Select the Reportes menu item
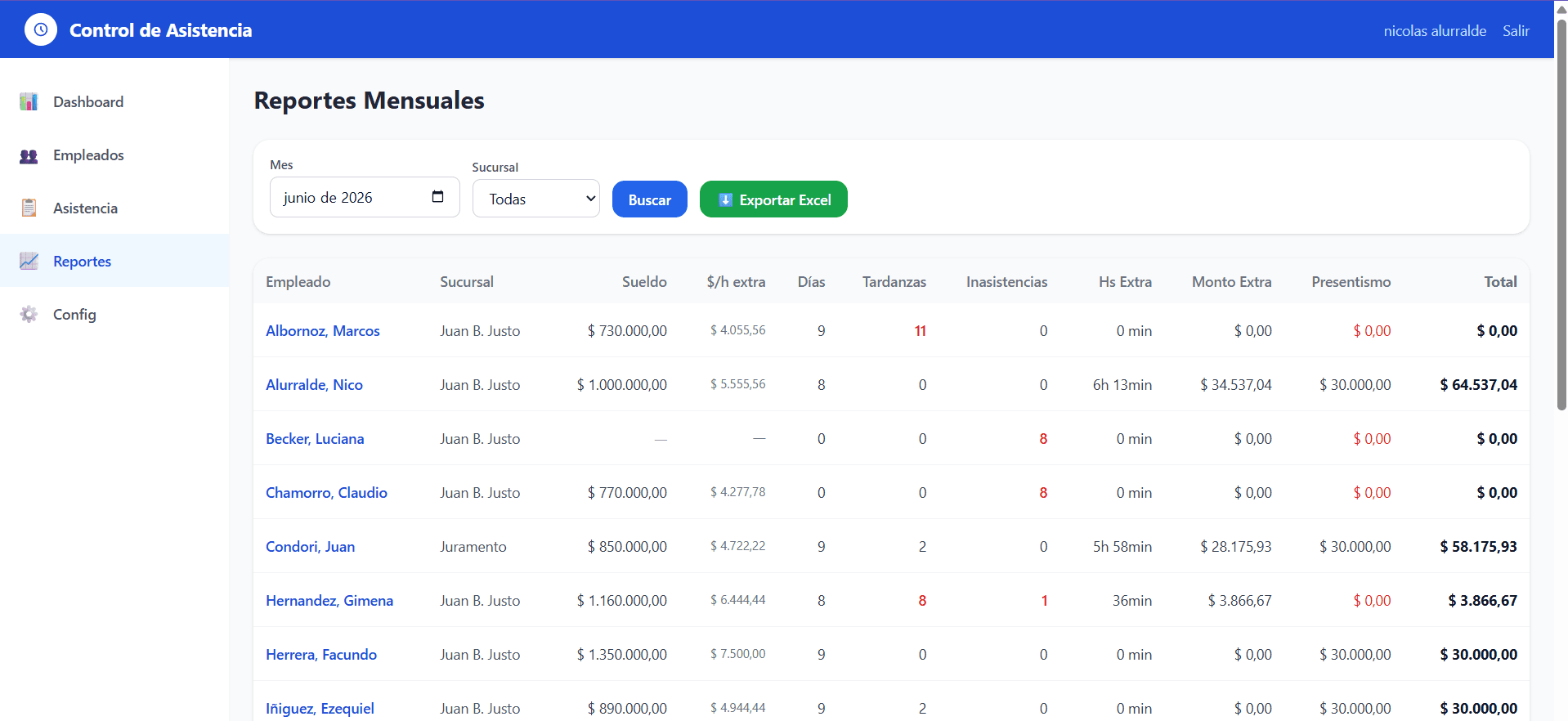1568x721 pixels. pos(114,262)
